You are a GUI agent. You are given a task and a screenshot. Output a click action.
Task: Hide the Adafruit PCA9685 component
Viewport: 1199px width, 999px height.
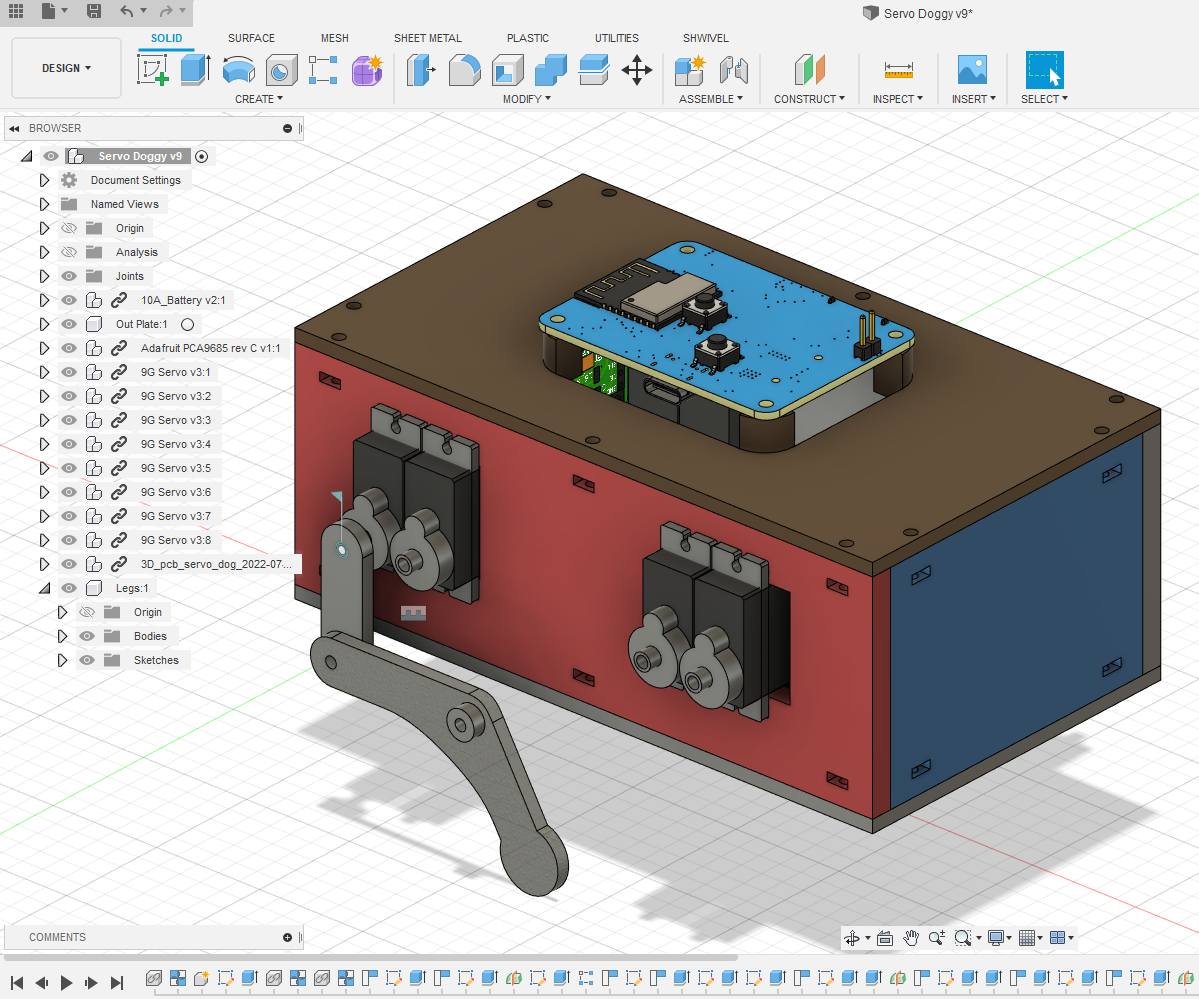69,348
